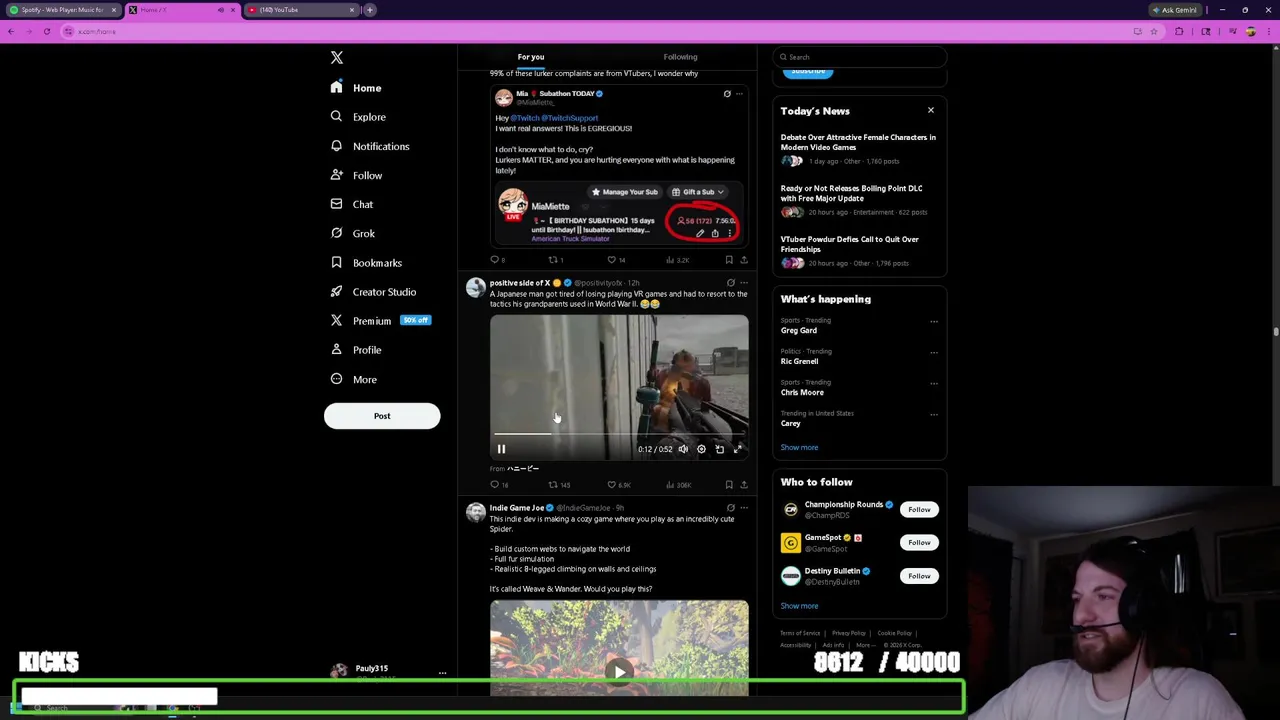The width and height of the screenshot is (1280, 720).
Task: Switch to the For you tab
Action: tap(531, 57)
